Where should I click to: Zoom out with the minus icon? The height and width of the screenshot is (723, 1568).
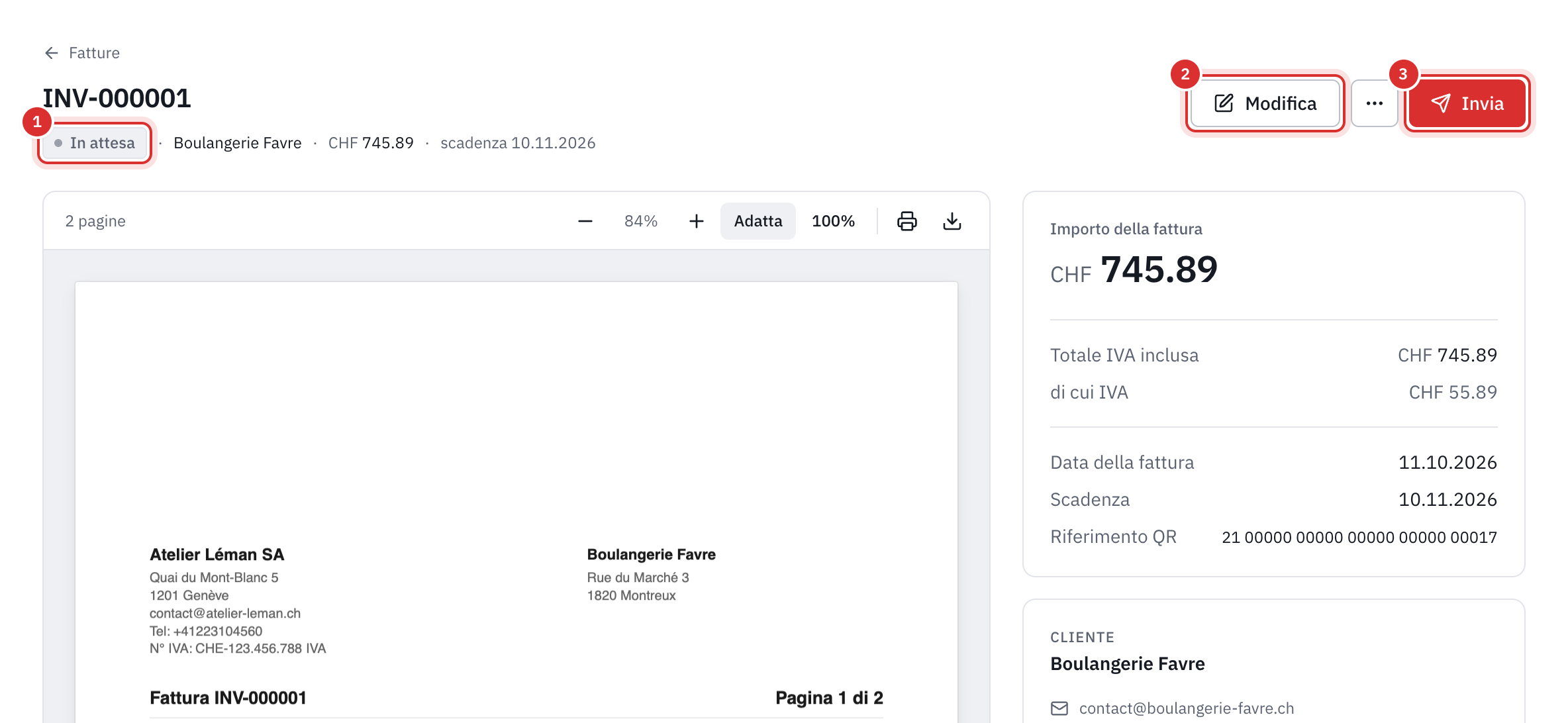585,221
